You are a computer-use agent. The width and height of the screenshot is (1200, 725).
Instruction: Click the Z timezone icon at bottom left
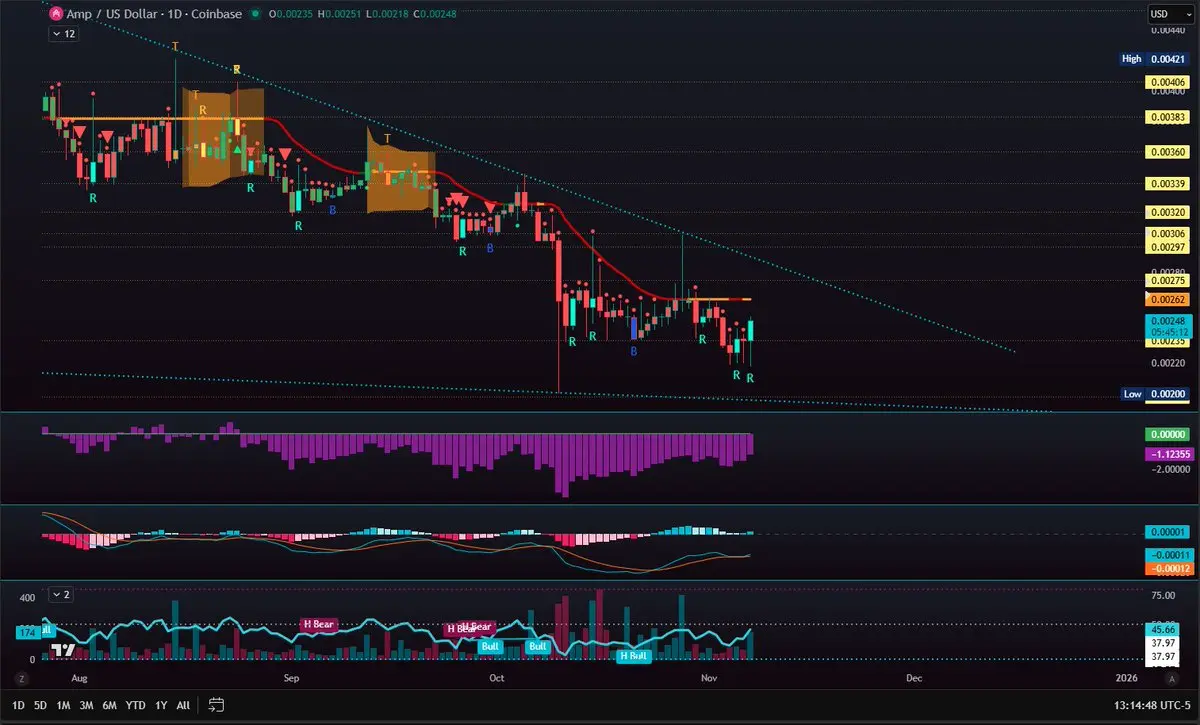click(20, 678)
